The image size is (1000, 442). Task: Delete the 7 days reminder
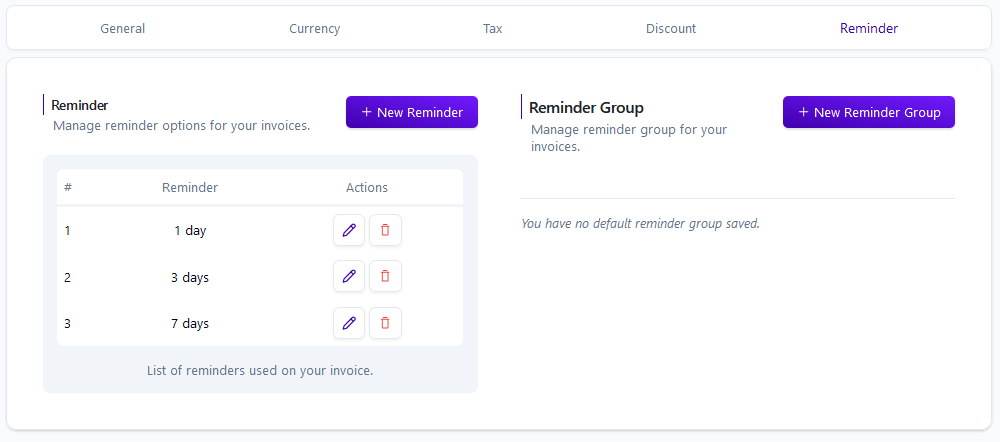tap(385, 323)
